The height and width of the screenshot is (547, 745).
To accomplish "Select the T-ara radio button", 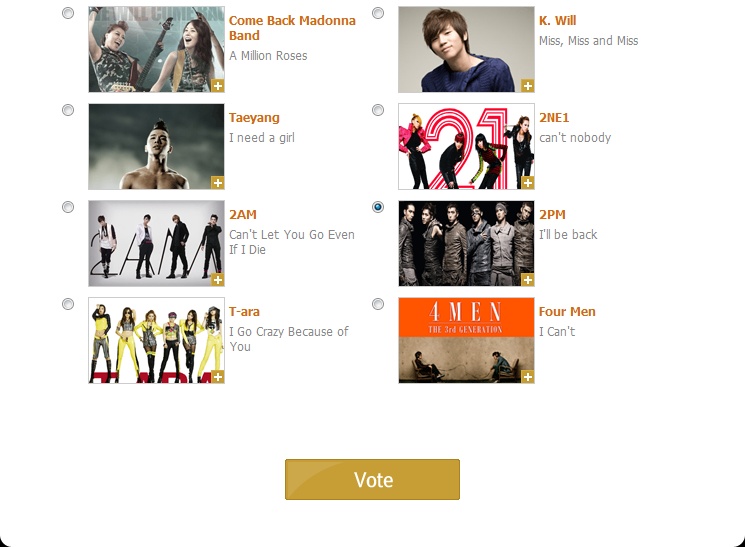I will (68, 304).
